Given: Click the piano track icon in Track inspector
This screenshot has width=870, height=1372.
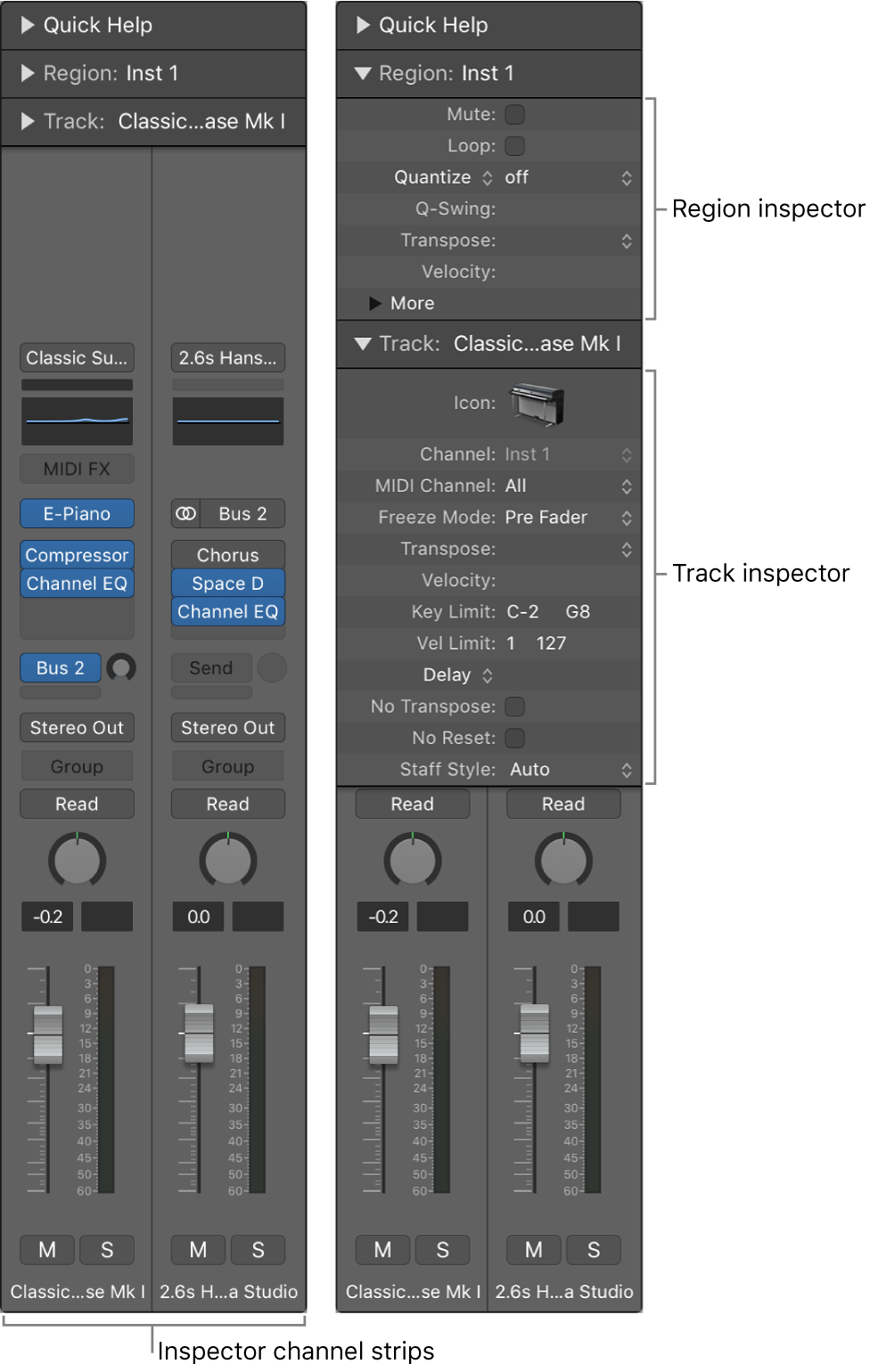Looking at the screenshot, I should point(538,403).
